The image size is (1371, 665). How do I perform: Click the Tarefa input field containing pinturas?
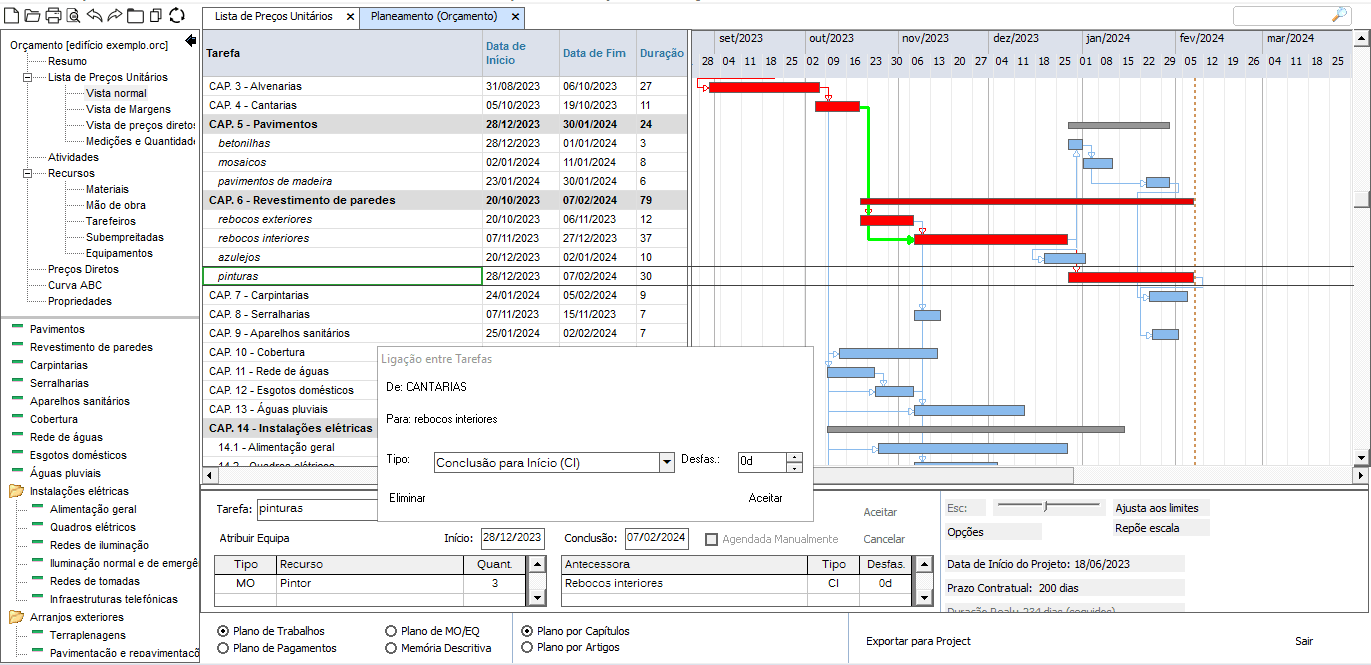(317, 508)
